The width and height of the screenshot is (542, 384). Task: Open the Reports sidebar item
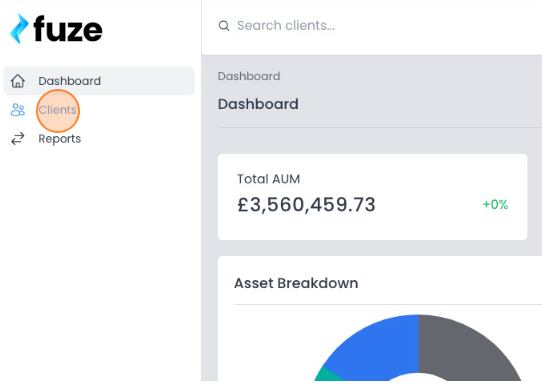point(99,139)
